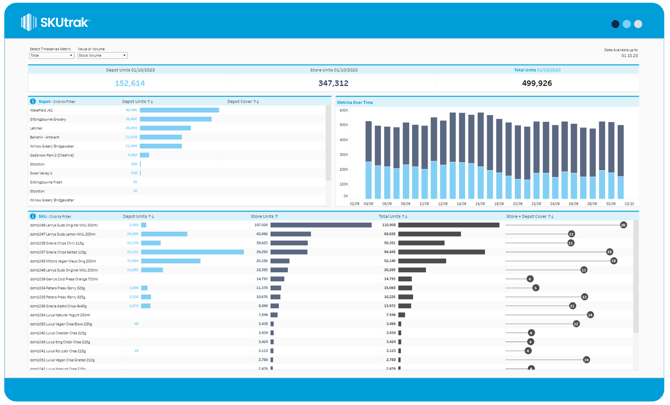The width and height of the screenshot is (670, 405).
Task: Click the SKU panel info icon
Action: (33, 216)
